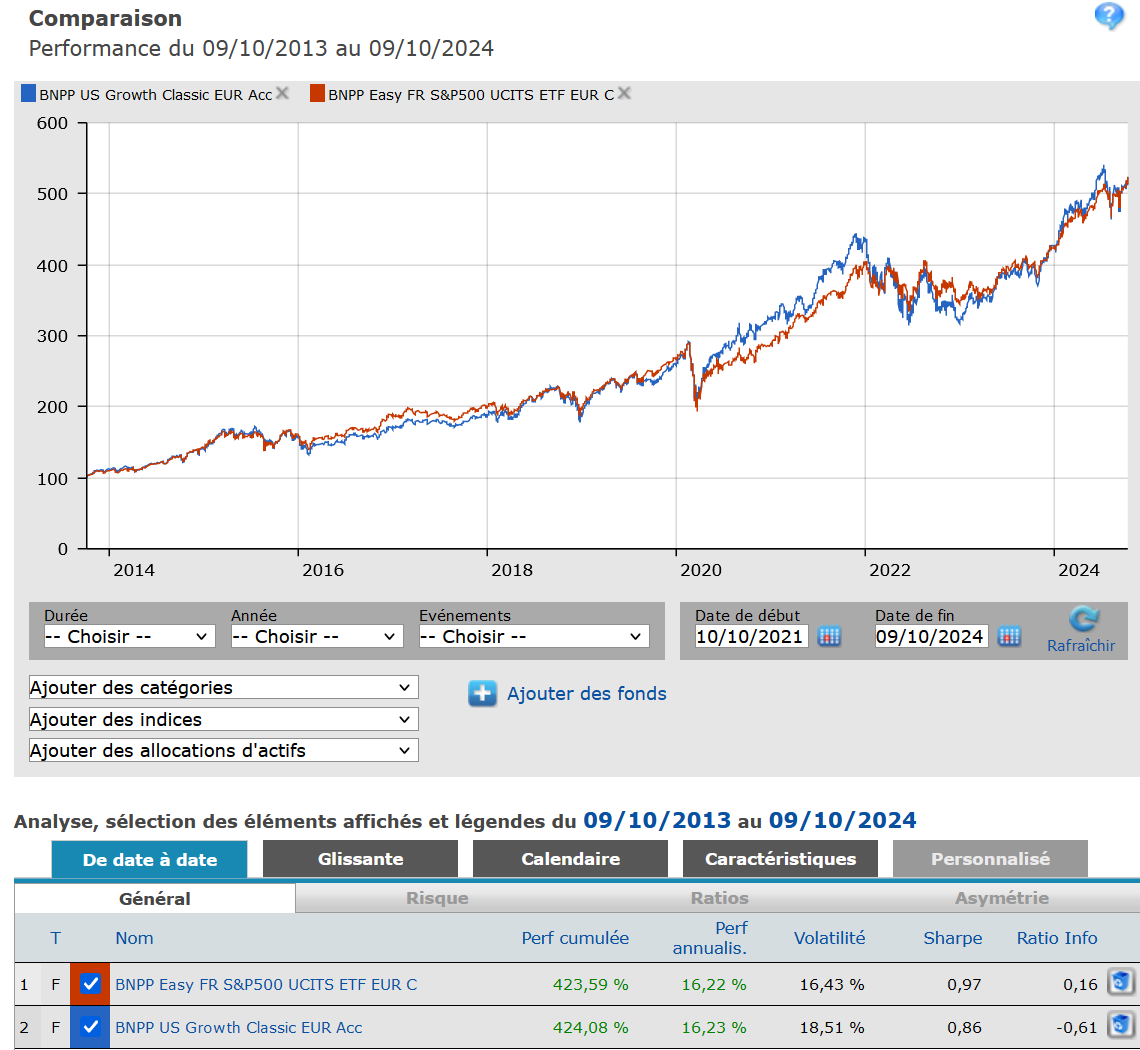Click the 18,51 % volatility value
The image size is (1140, 1050).
[832, 1027]
